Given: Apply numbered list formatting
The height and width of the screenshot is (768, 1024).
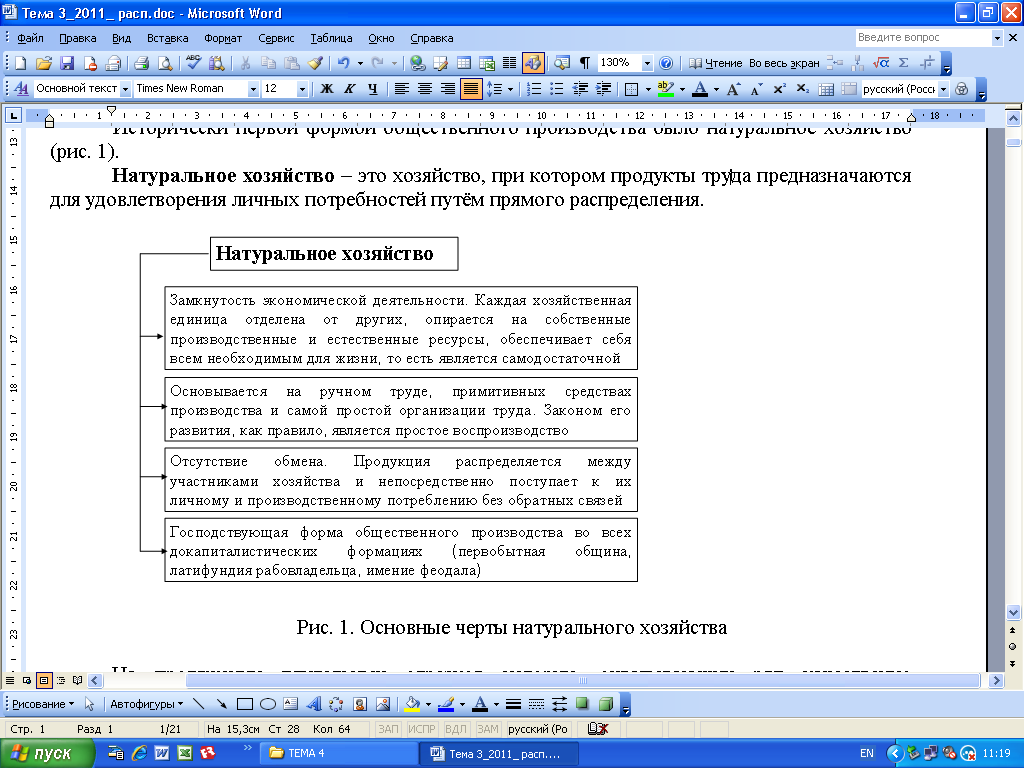Looking at the screenshot, I should coord(534,89).
